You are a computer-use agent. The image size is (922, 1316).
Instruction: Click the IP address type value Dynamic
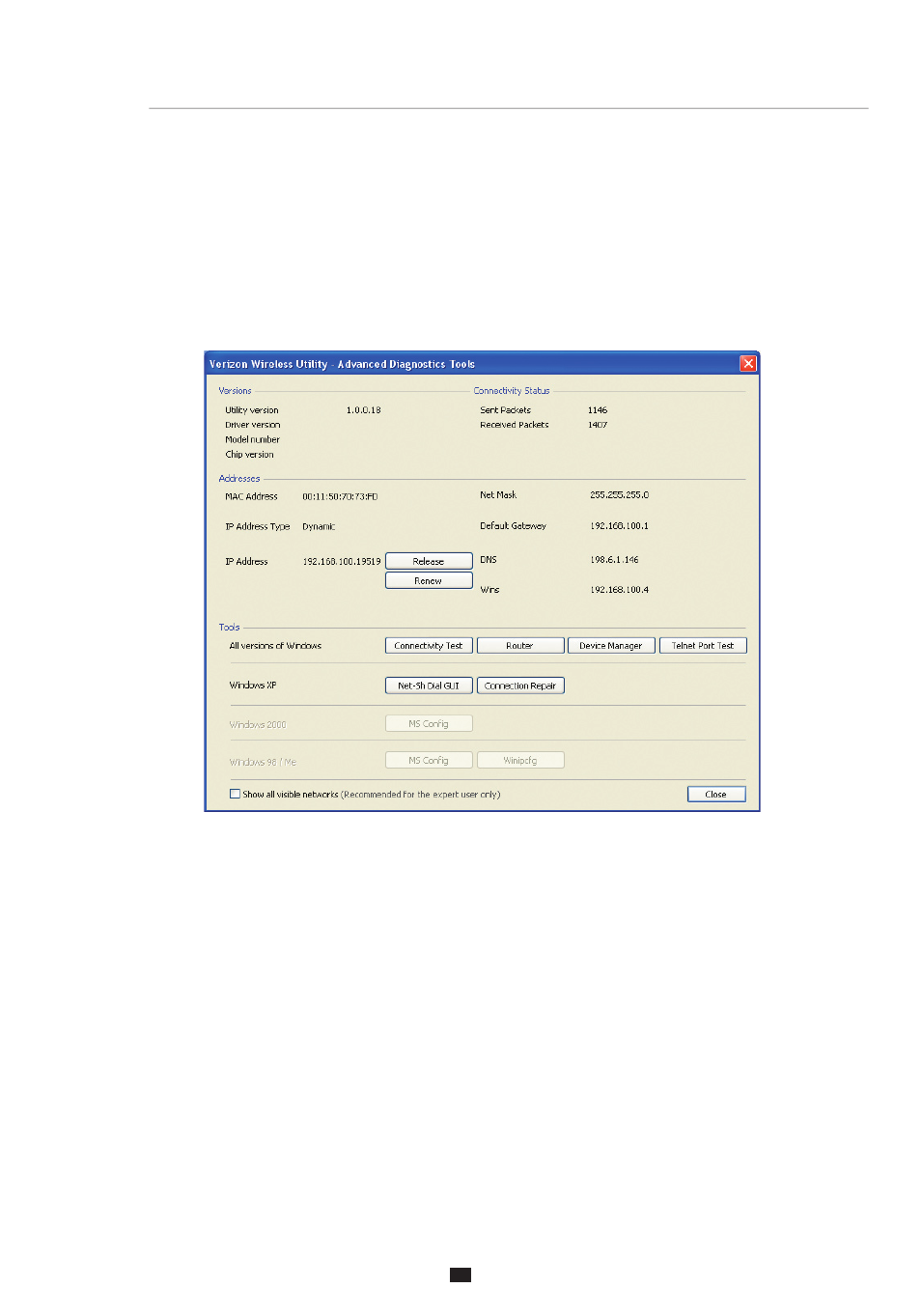pyautogui.click(x=319, y=526)
